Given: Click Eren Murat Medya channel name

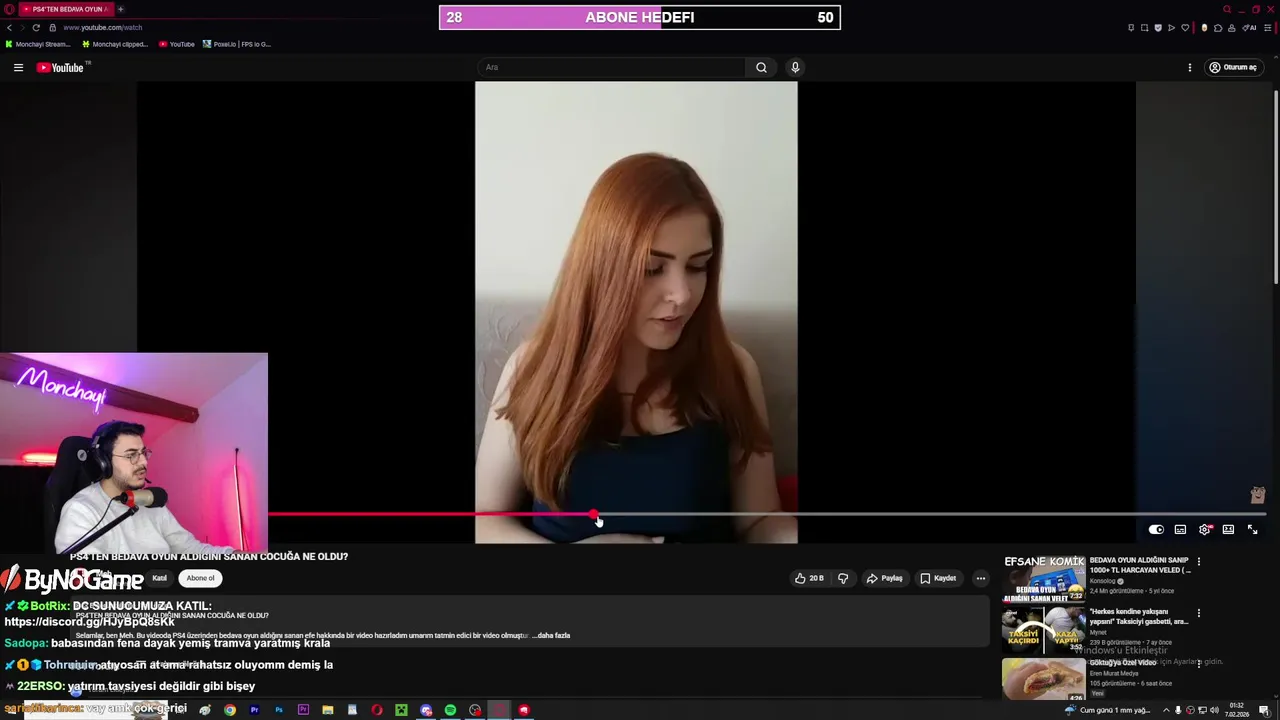Looking at the screenshot, I should click(1116, 673).
